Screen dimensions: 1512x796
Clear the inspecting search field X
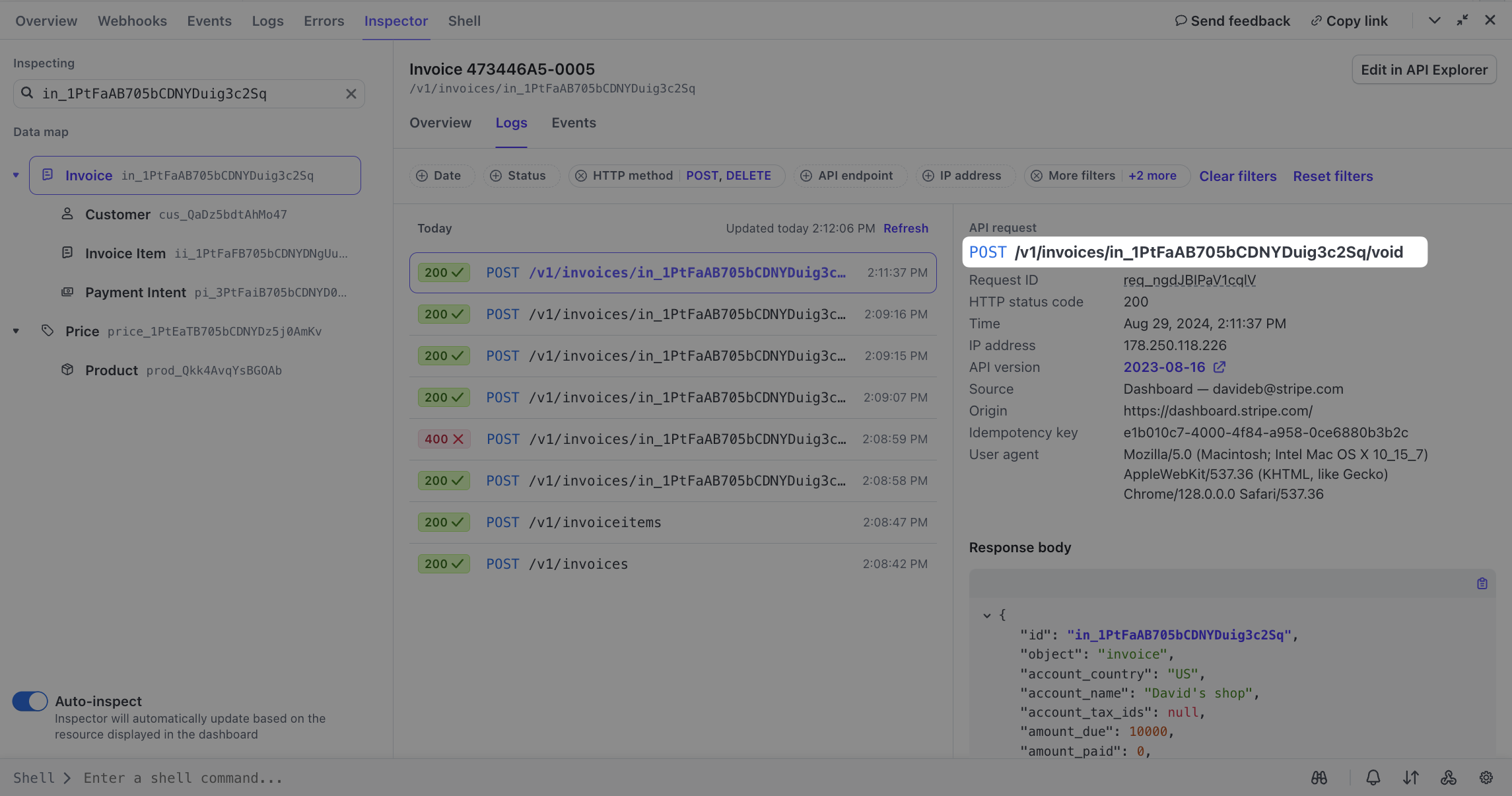[x=351, y=94]
